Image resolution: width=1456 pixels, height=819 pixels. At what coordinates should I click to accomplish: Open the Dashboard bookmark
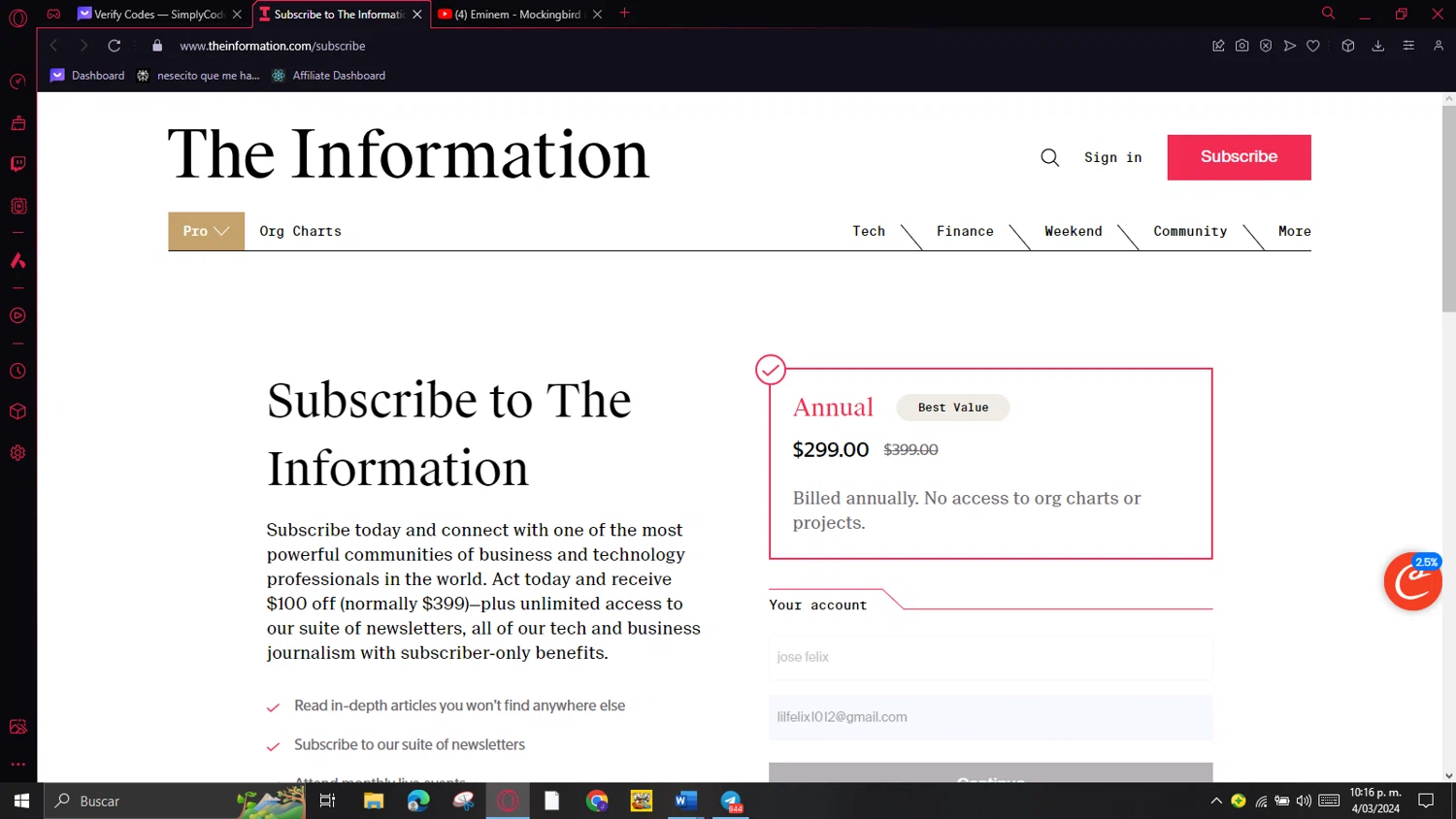click(x=87, y=75)
